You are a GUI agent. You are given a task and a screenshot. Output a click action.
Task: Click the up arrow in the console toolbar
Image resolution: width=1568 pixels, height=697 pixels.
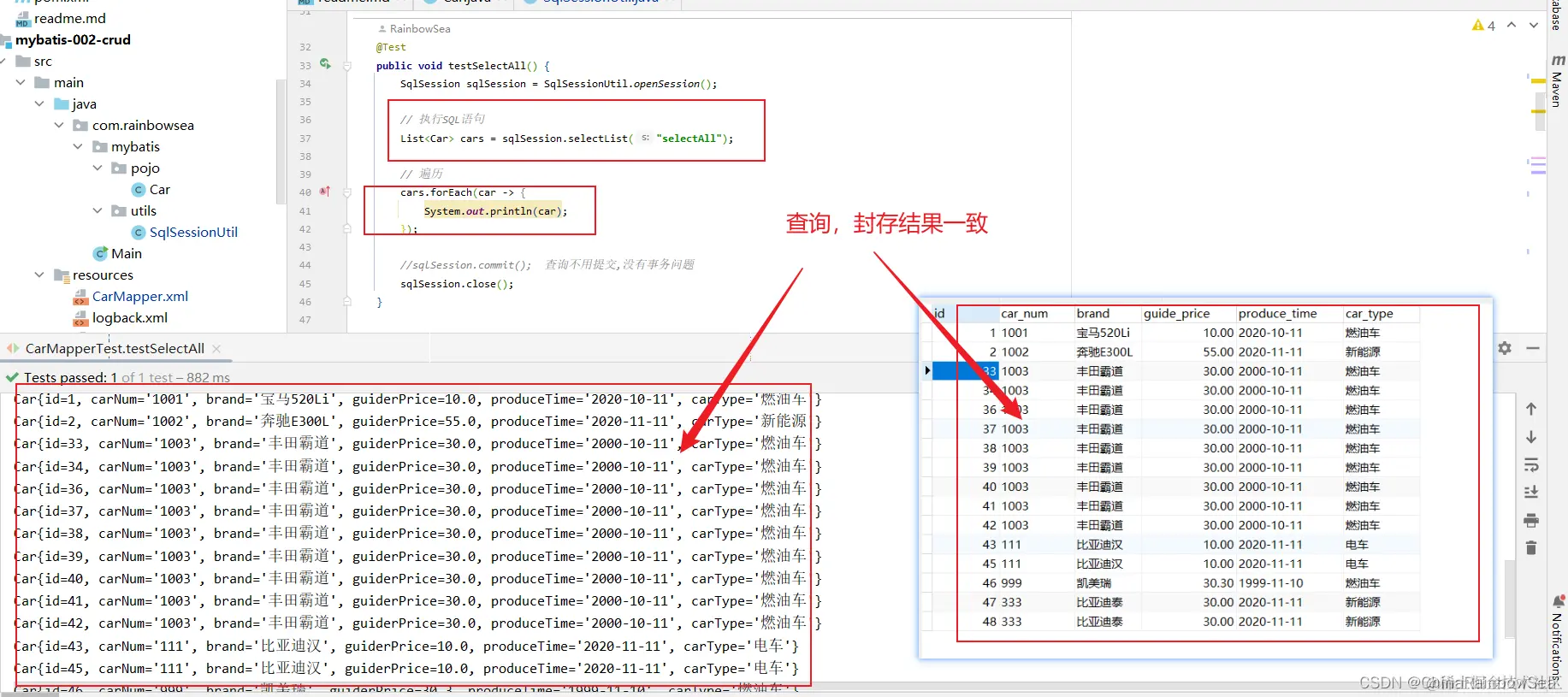coord(1531,409)
